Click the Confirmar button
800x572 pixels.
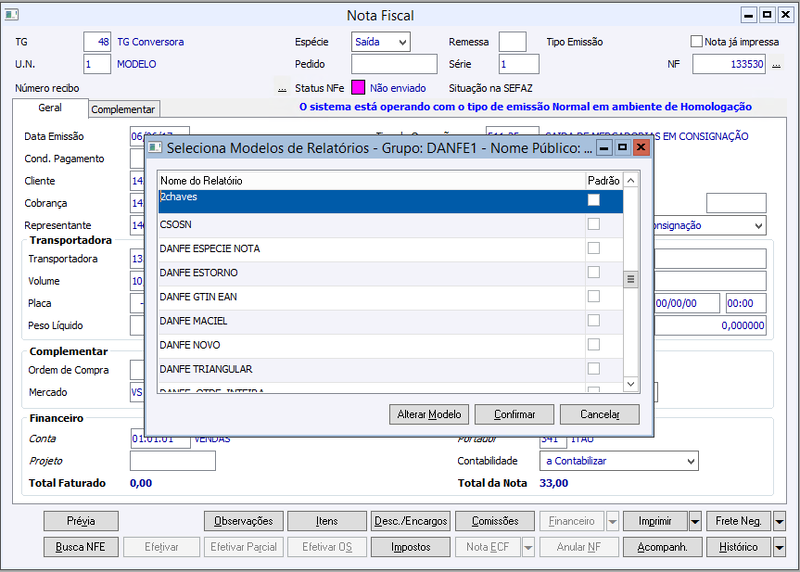click(x=514, y=414)
